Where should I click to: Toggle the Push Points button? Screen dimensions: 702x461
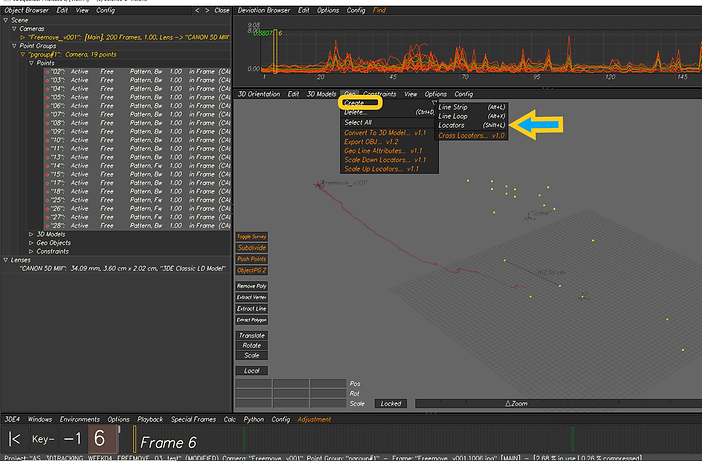pyautogui.click(x=252, y=259)
